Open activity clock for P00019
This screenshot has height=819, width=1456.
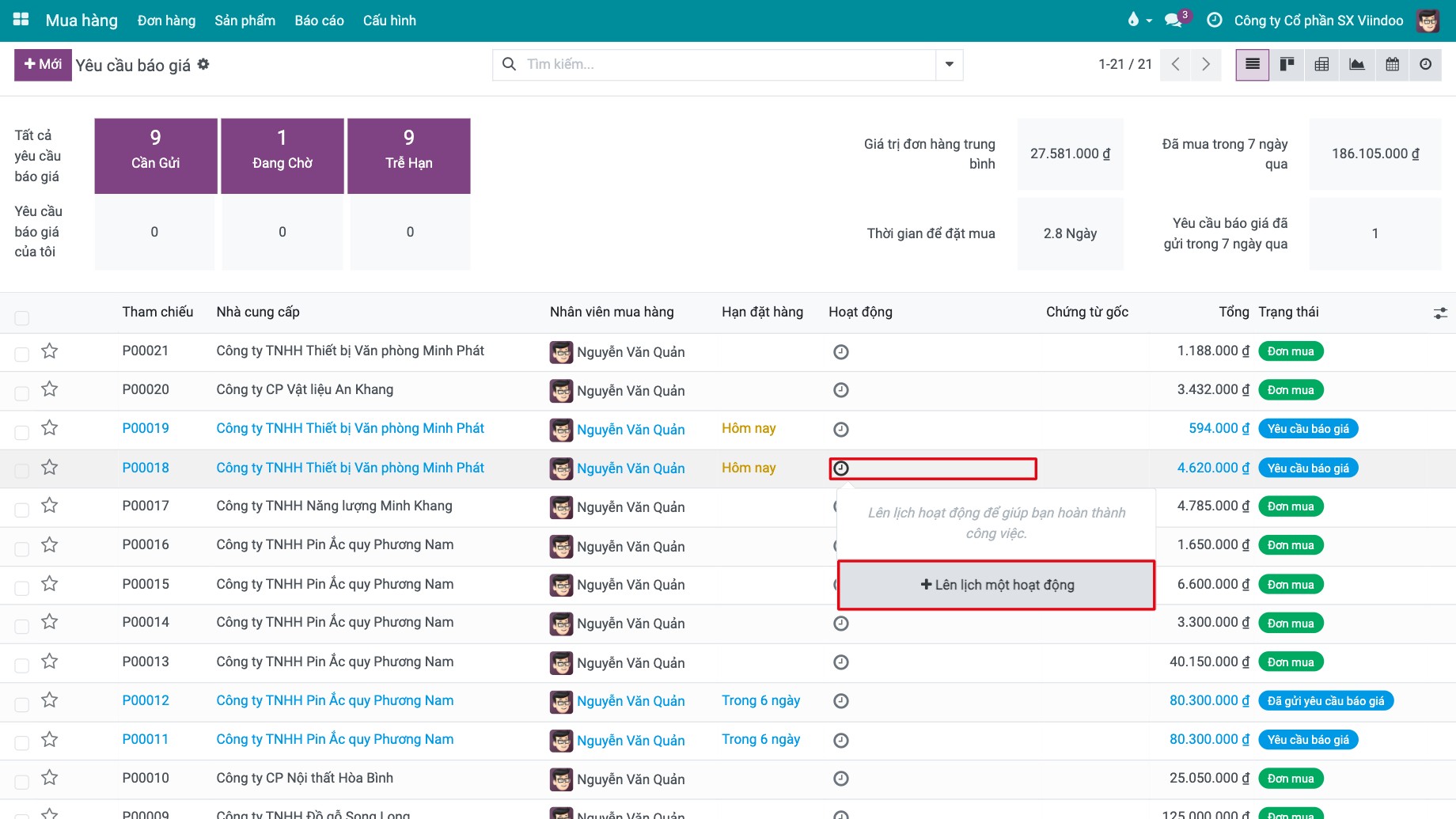tap(841, 430)
